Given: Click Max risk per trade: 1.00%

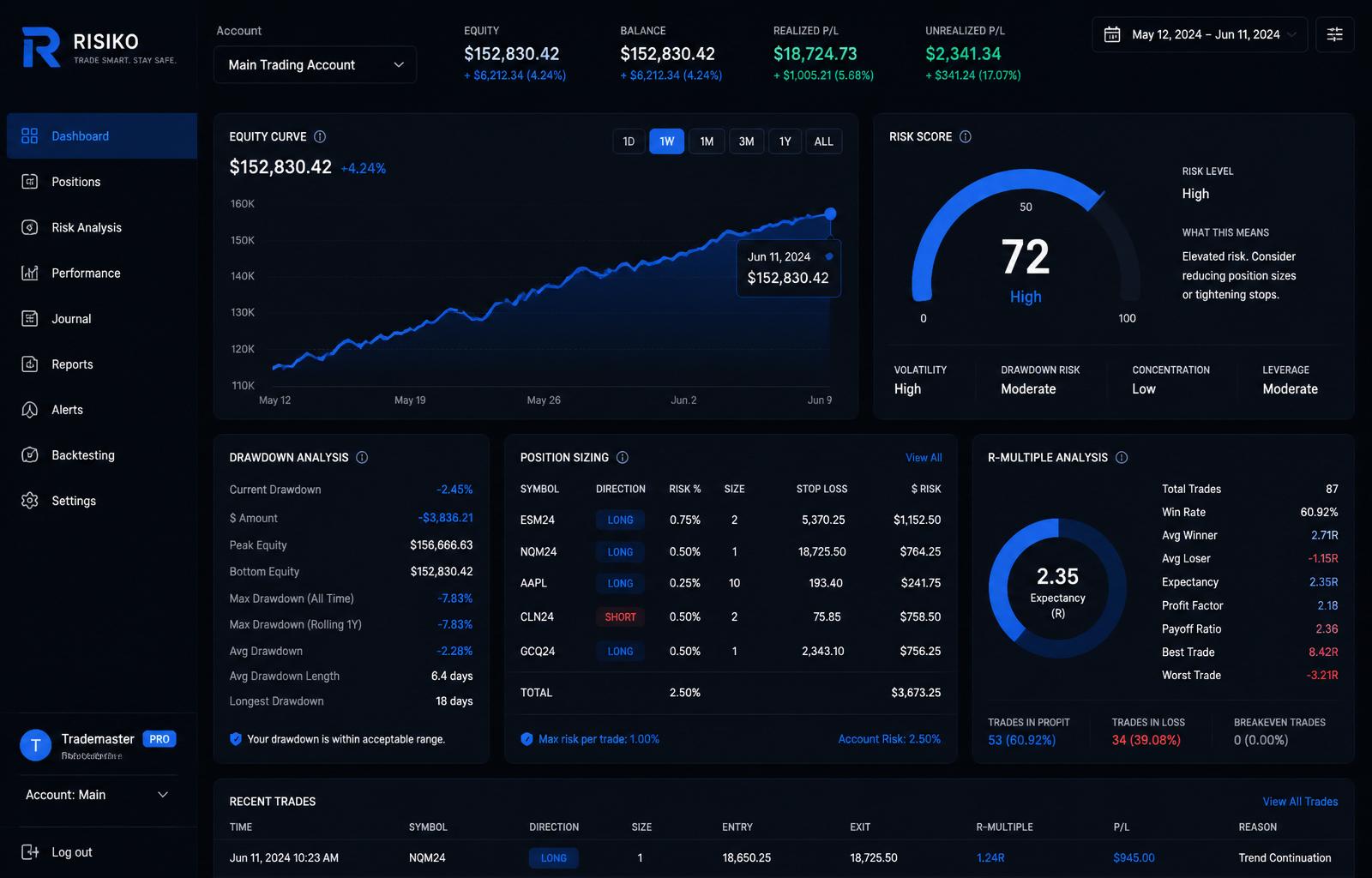Looking at the screenshot, I should coord(599,738).
